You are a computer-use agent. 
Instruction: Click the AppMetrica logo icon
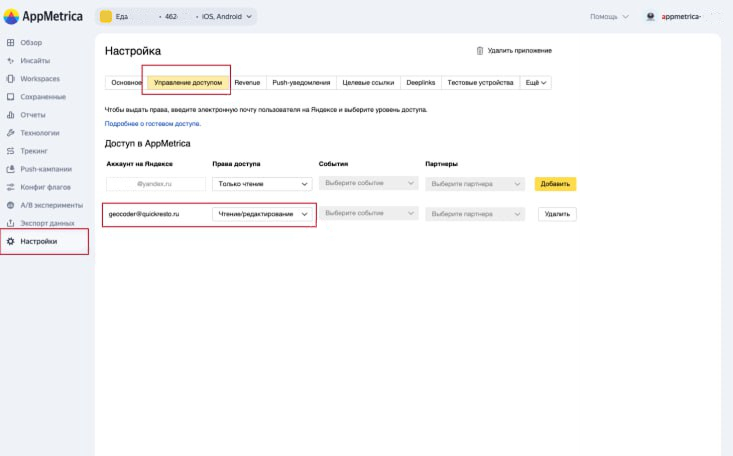coord(13,16)
